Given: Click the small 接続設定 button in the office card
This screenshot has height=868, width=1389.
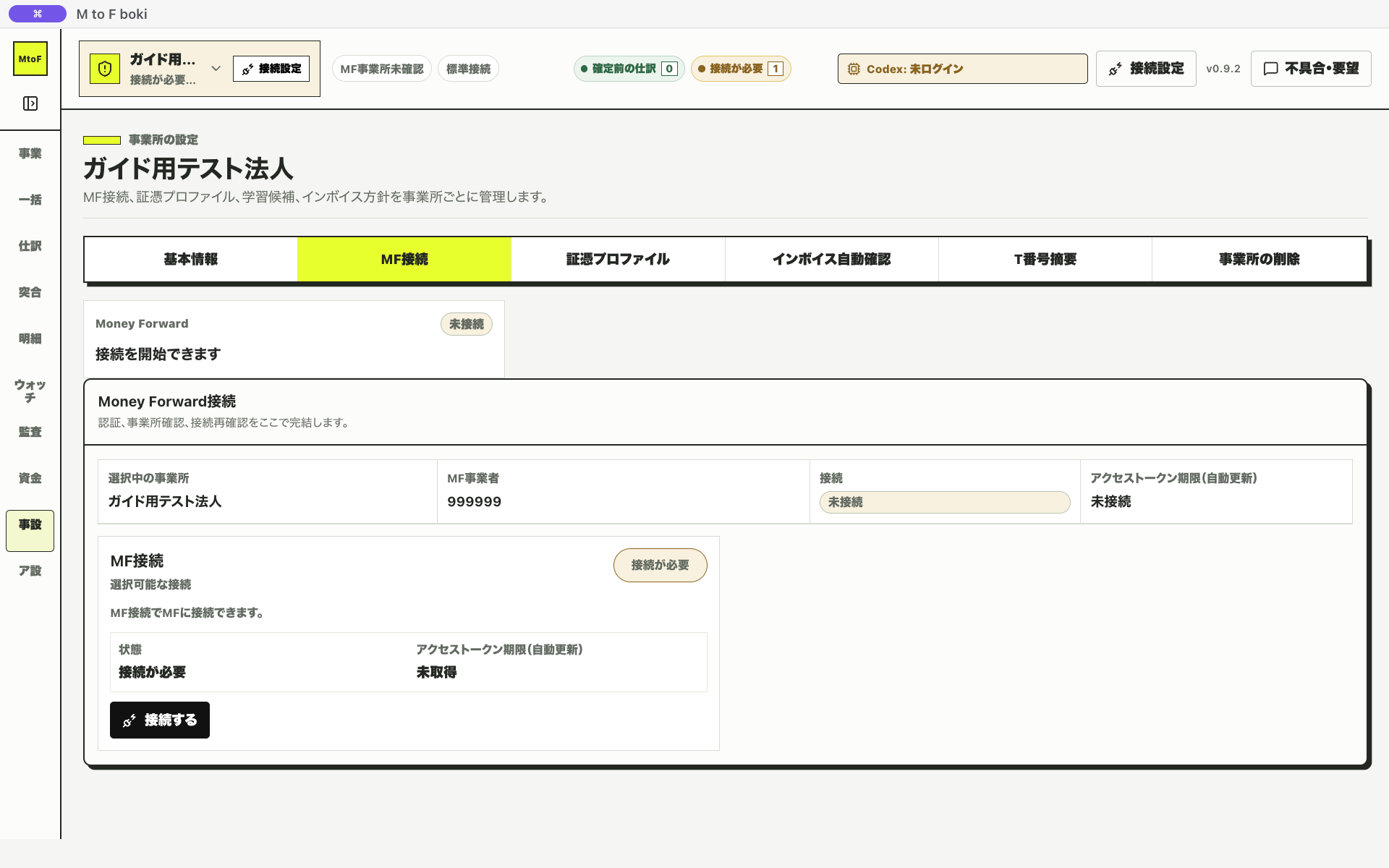Looking at the screenshot, I should pos(271,69).
